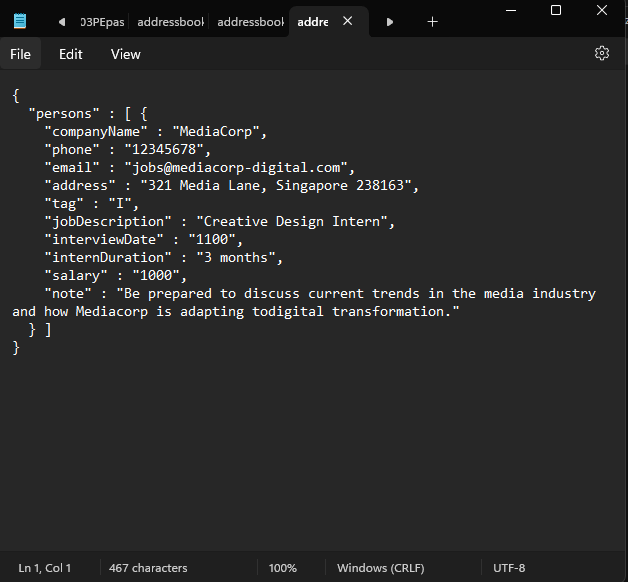Switch to the 03PEpas tab

[103, 22]
